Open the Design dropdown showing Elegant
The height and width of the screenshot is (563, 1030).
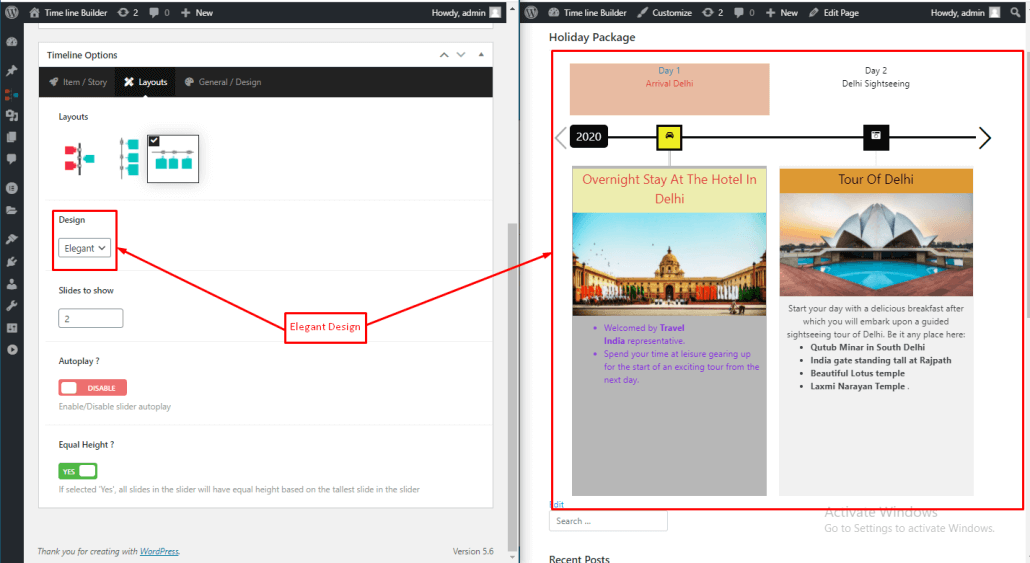click(x=85, y=248)
